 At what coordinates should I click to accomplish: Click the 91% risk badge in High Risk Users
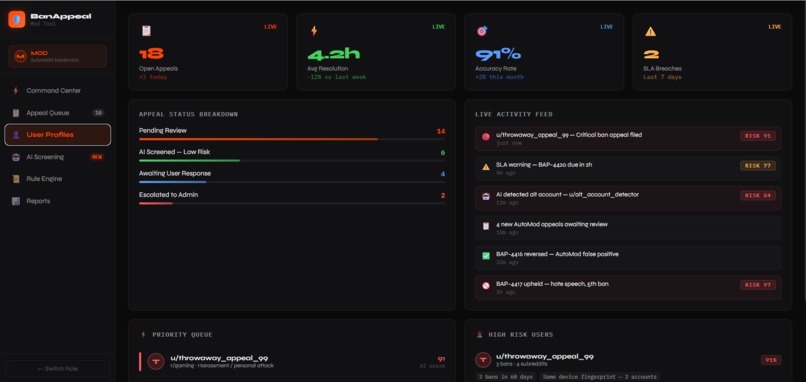(771, 360)
